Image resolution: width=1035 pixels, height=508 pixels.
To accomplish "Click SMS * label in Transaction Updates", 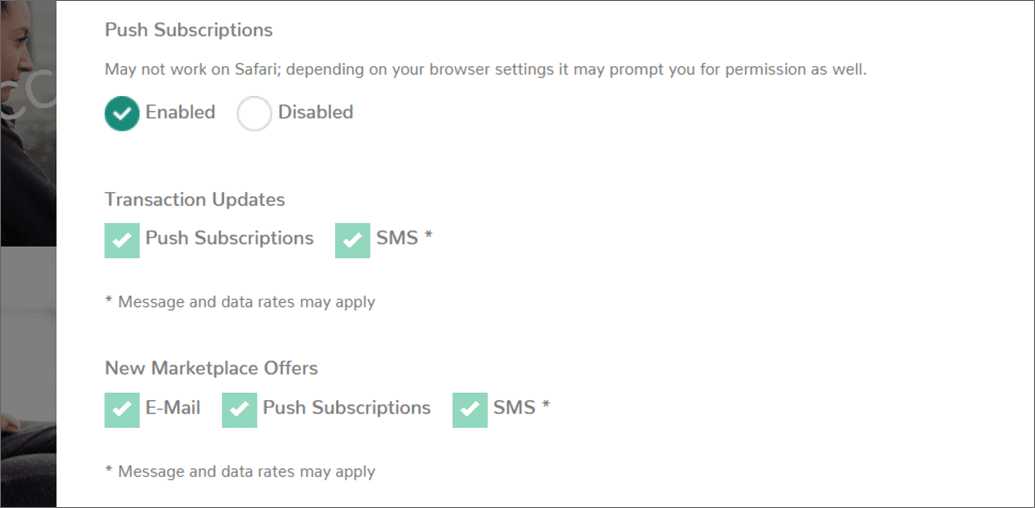I will 404,238.
